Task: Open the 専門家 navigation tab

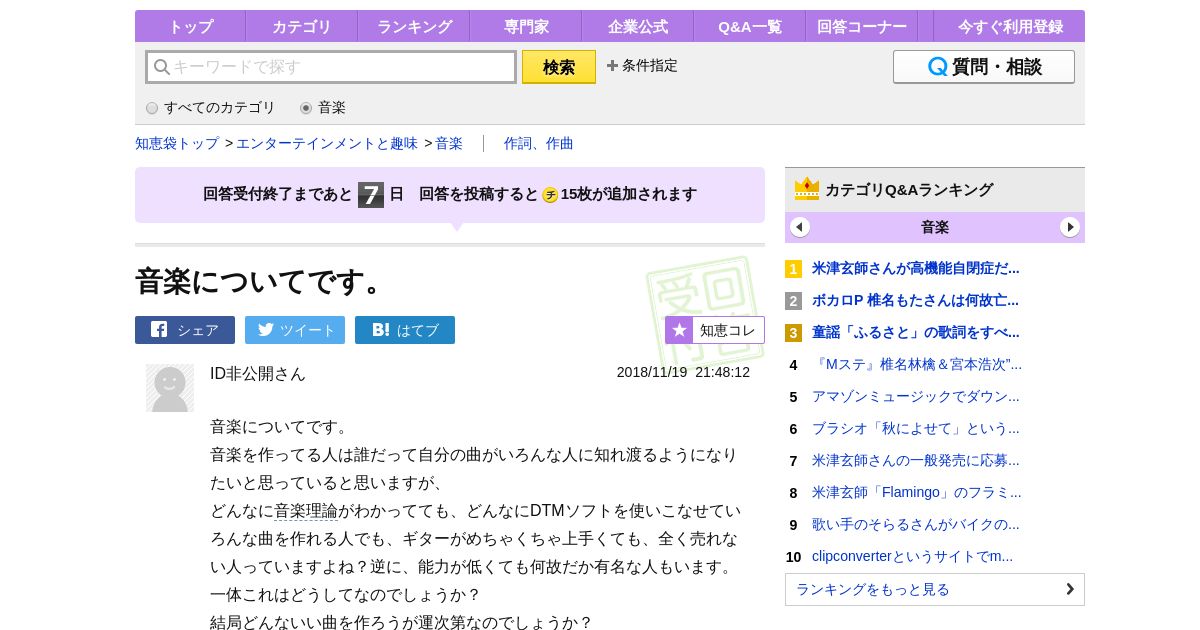Action: pos(526,26)
